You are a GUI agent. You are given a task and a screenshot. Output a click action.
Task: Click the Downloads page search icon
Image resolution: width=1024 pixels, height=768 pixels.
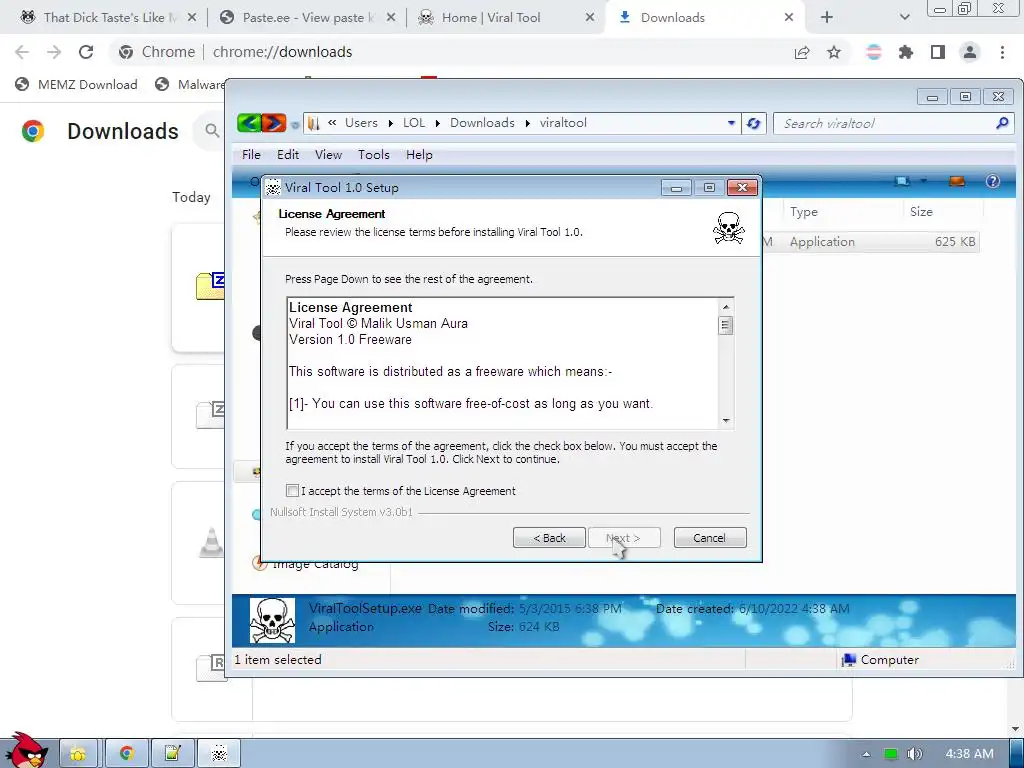(x=212, y=131)
